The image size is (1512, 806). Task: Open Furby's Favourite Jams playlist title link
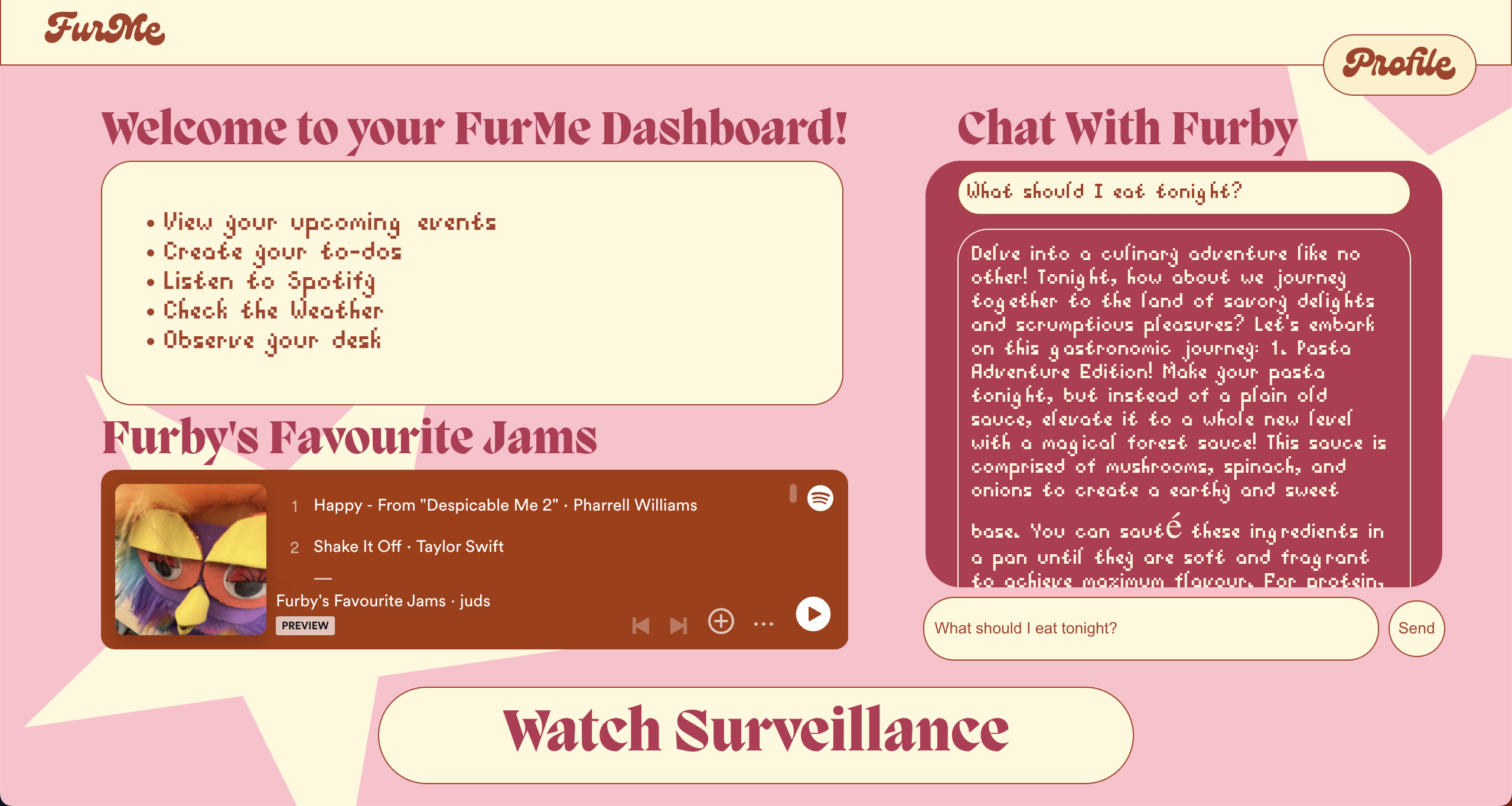click(360, 601)
